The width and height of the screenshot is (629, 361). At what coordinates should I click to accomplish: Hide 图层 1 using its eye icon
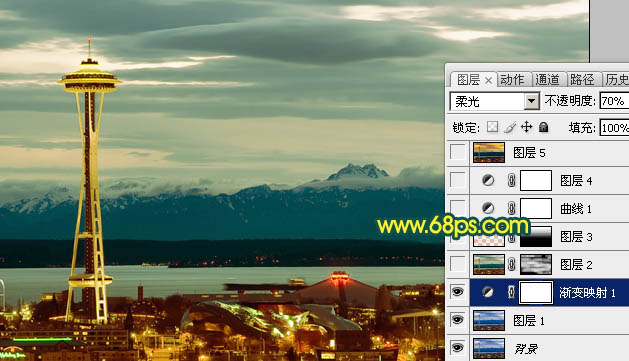coord(458,320)
